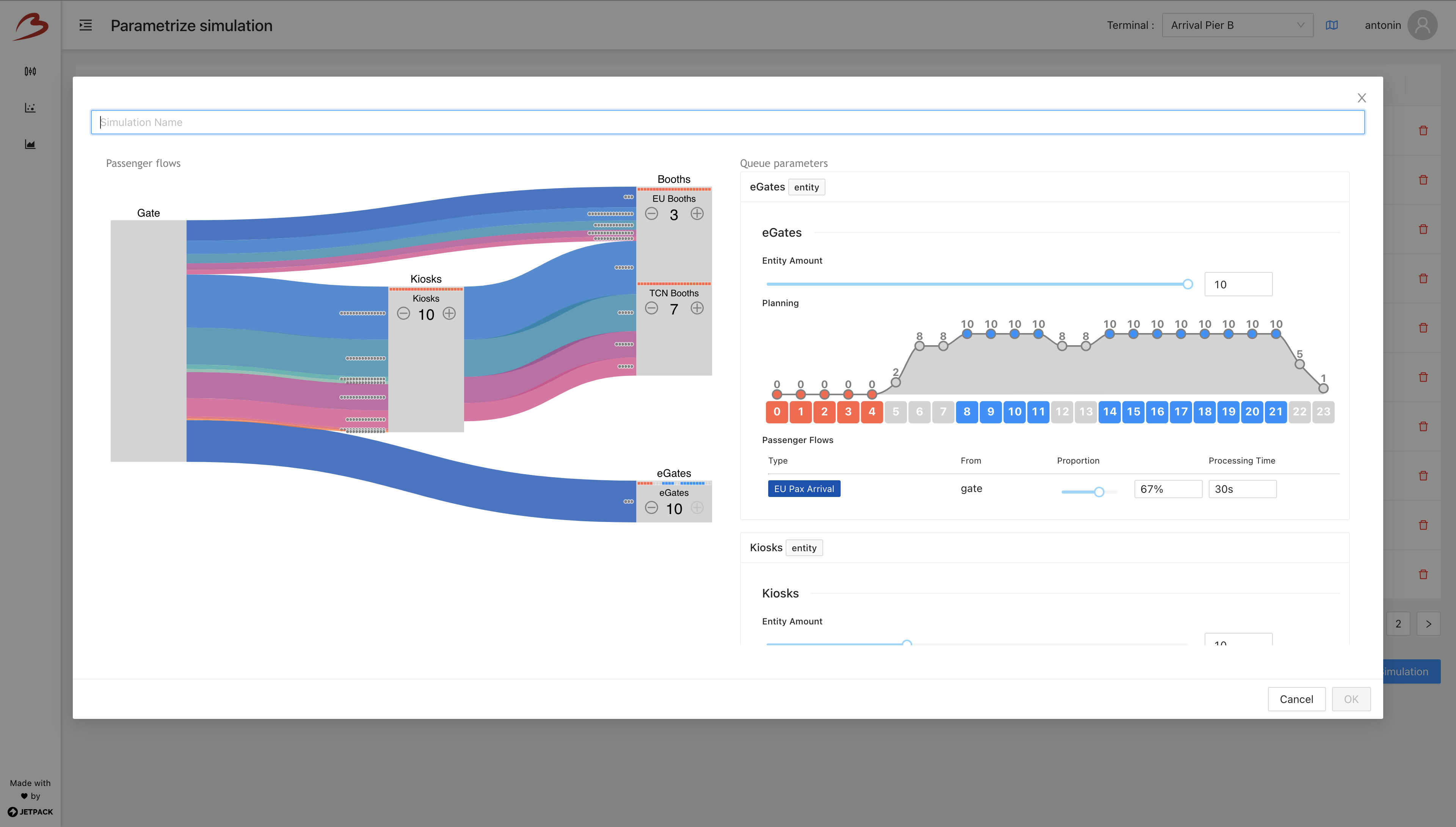Click the planning point at hour 23 valued 1
1456x827 pixels.
1323,388
